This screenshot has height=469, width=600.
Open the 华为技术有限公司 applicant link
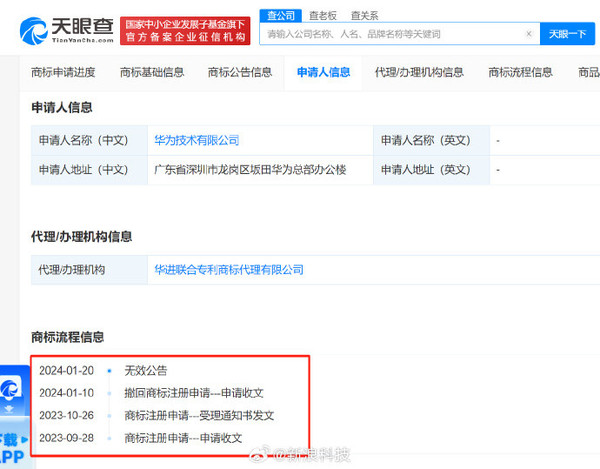(x=196, y=141)
